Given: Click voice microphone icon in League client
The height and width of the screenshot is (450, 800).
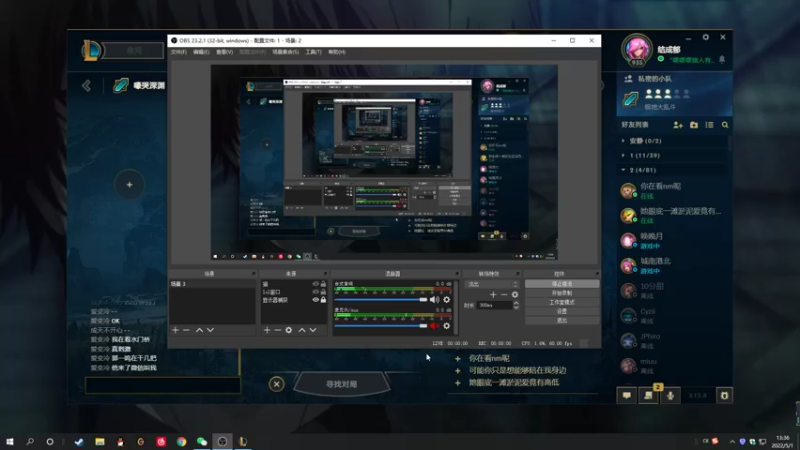Looking at the screenshot, I should [670, 395].
